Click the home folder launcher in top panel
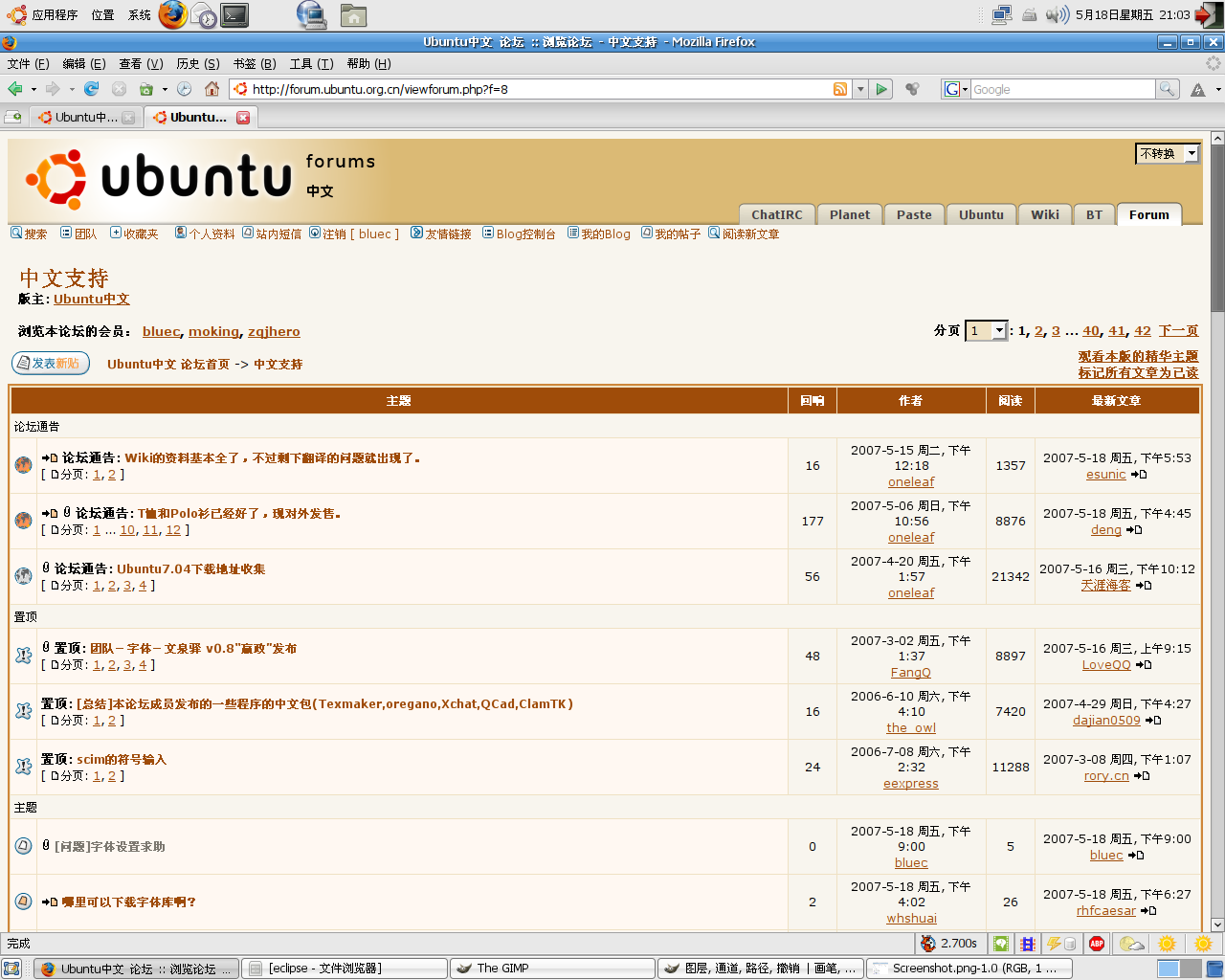 tap(353, 14)
